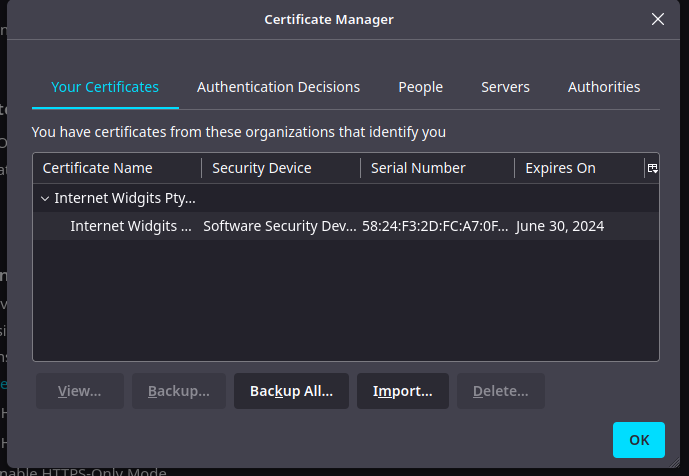Screen dimensions: 689x476
Task: Open the column picker icon
Action: tap(653, 168)
